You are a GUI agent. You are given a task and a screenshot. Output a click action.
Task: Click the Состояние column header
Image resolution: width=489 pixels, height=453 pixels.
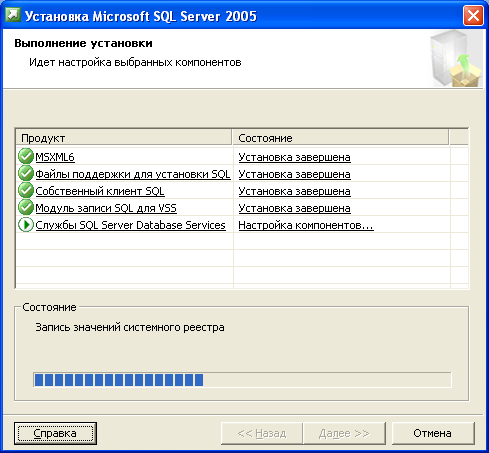pyautogui.click(x=340, y=138)
